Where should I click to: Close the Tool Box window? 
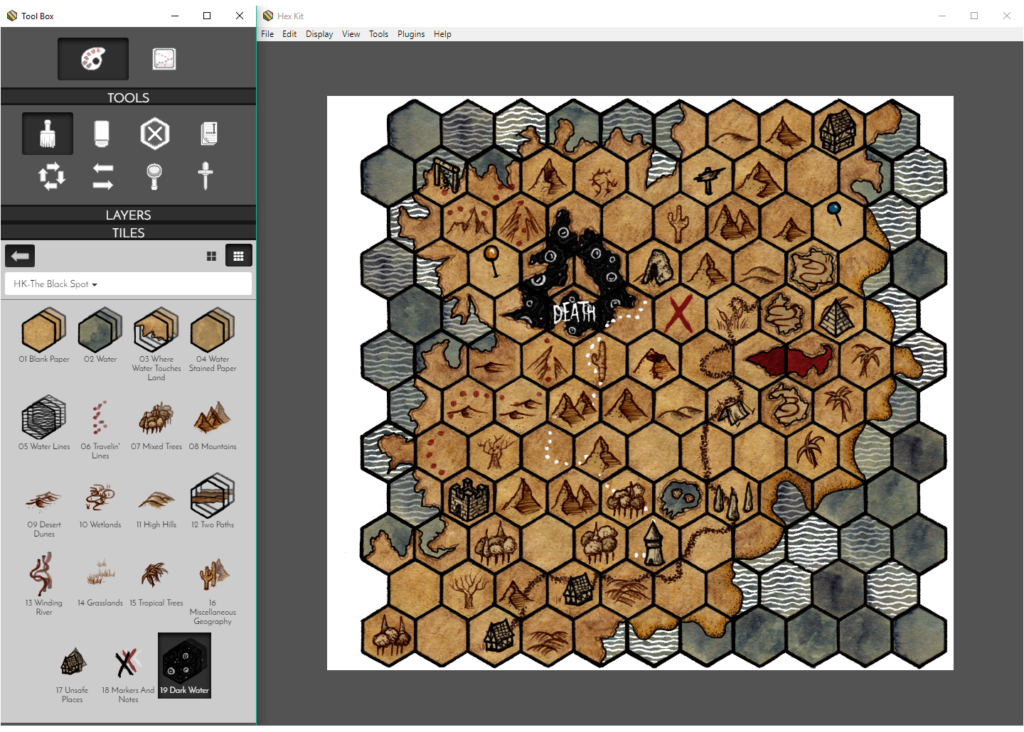[x=240, y=16]
